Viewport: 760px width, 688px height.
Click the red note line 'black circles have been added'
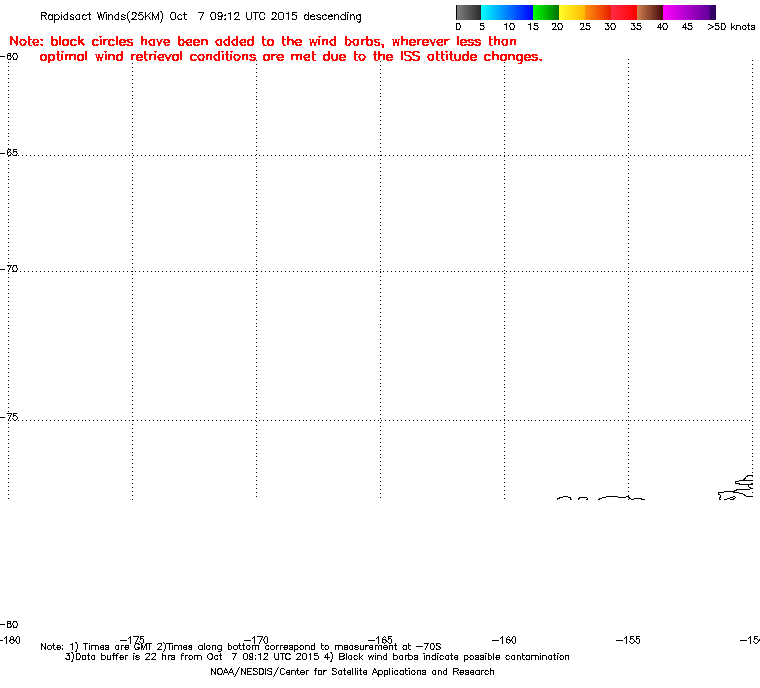click(x=263, y=41)
